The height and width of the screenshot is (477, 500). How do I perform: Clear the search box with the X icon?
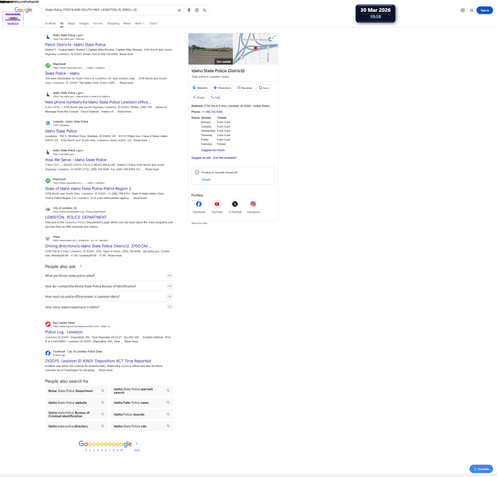point(179,10)
